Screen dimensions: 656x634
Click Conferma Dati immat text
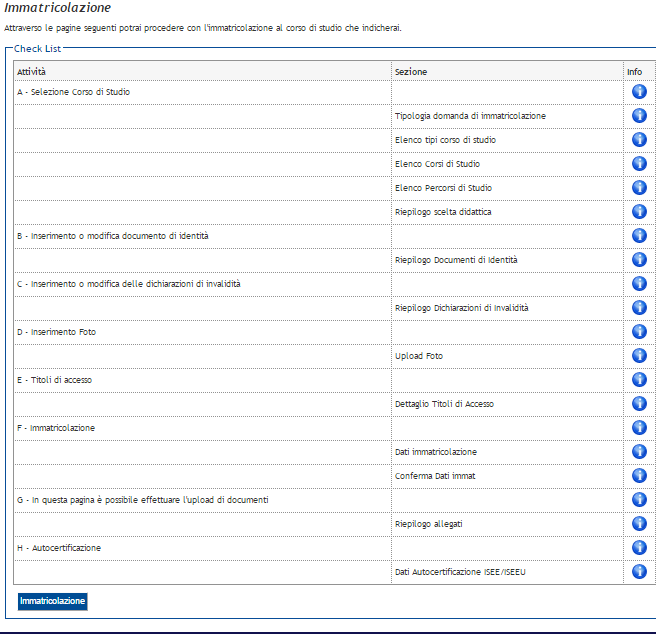(x=435, y=476)
